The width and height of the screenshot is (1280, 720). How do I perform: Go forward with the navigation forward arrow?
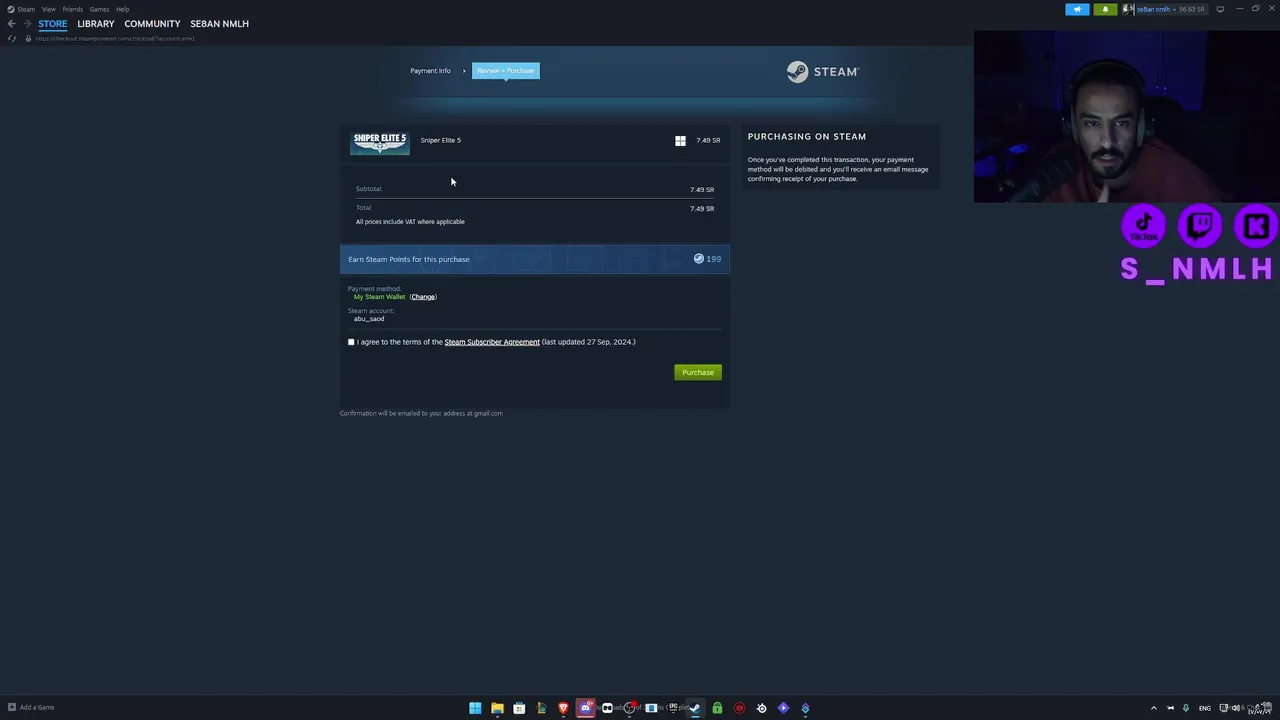(x=27, y=23)
